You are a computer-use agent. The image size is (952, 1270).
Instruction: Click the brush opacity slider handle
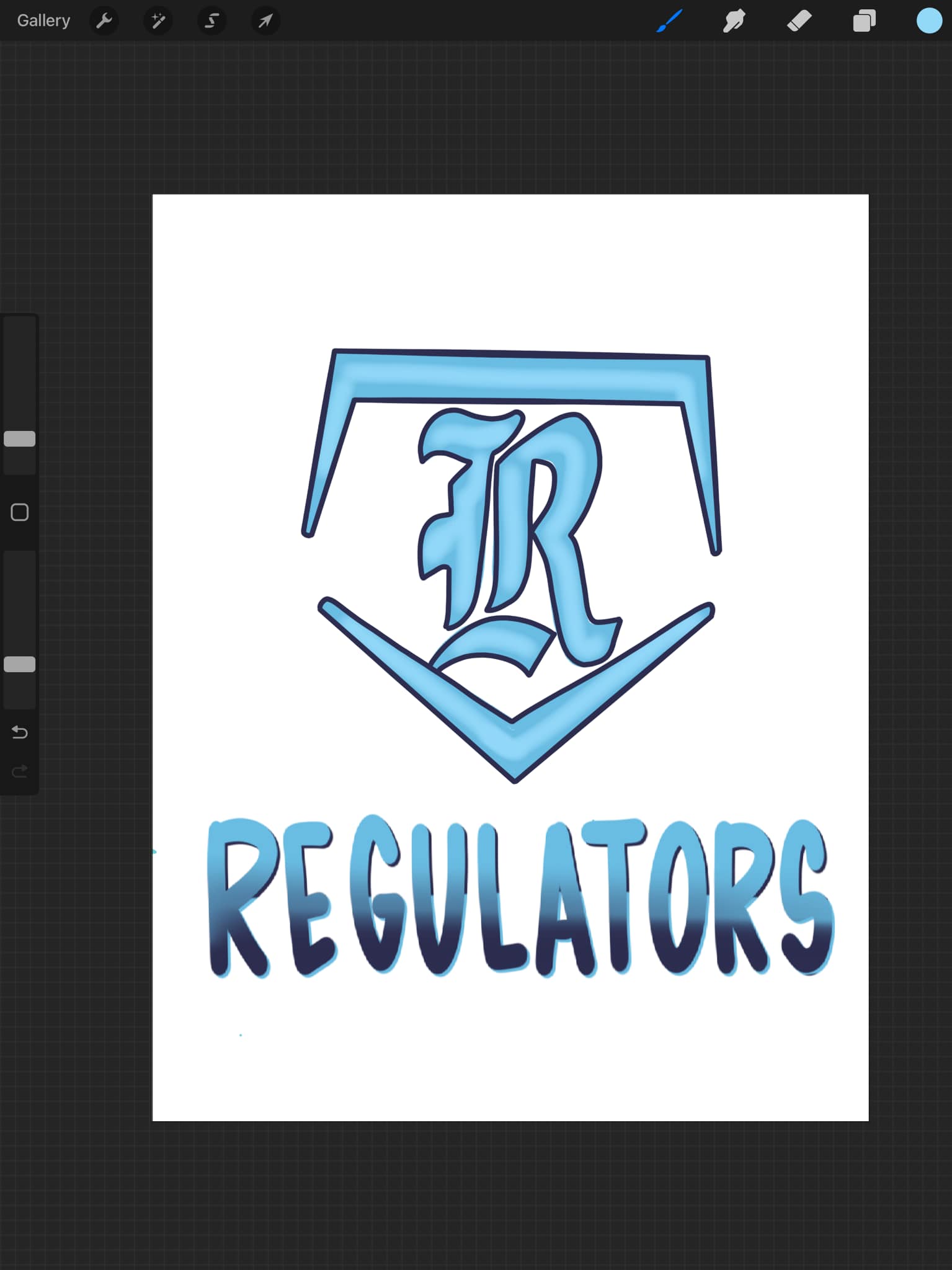(20, 664)
